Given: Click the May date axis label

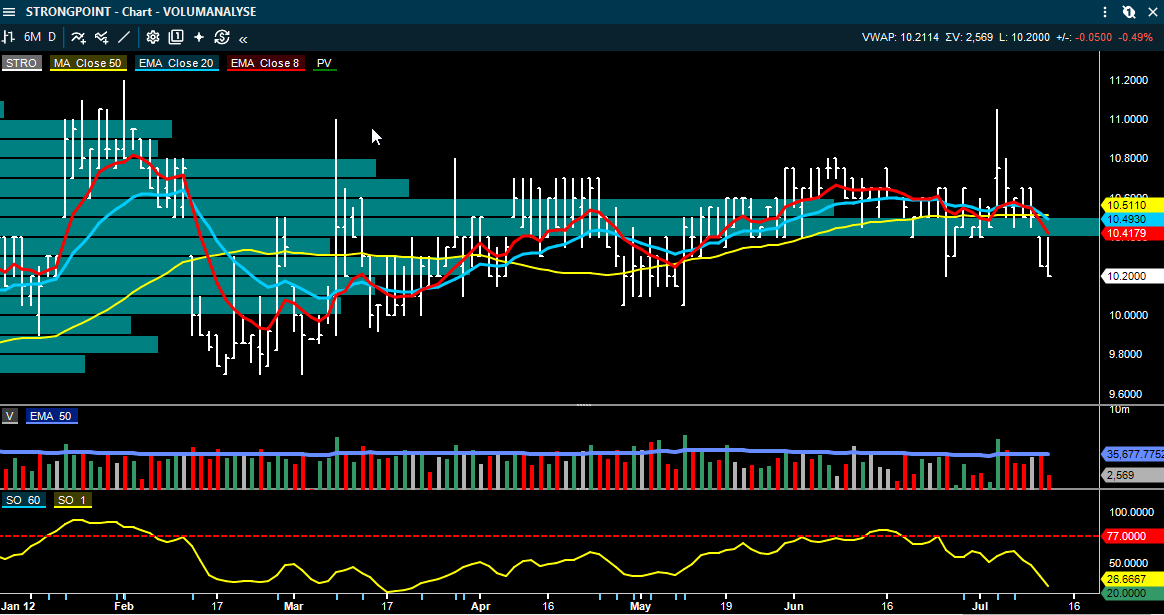Looking at the screenshot, I should (640, 606).
